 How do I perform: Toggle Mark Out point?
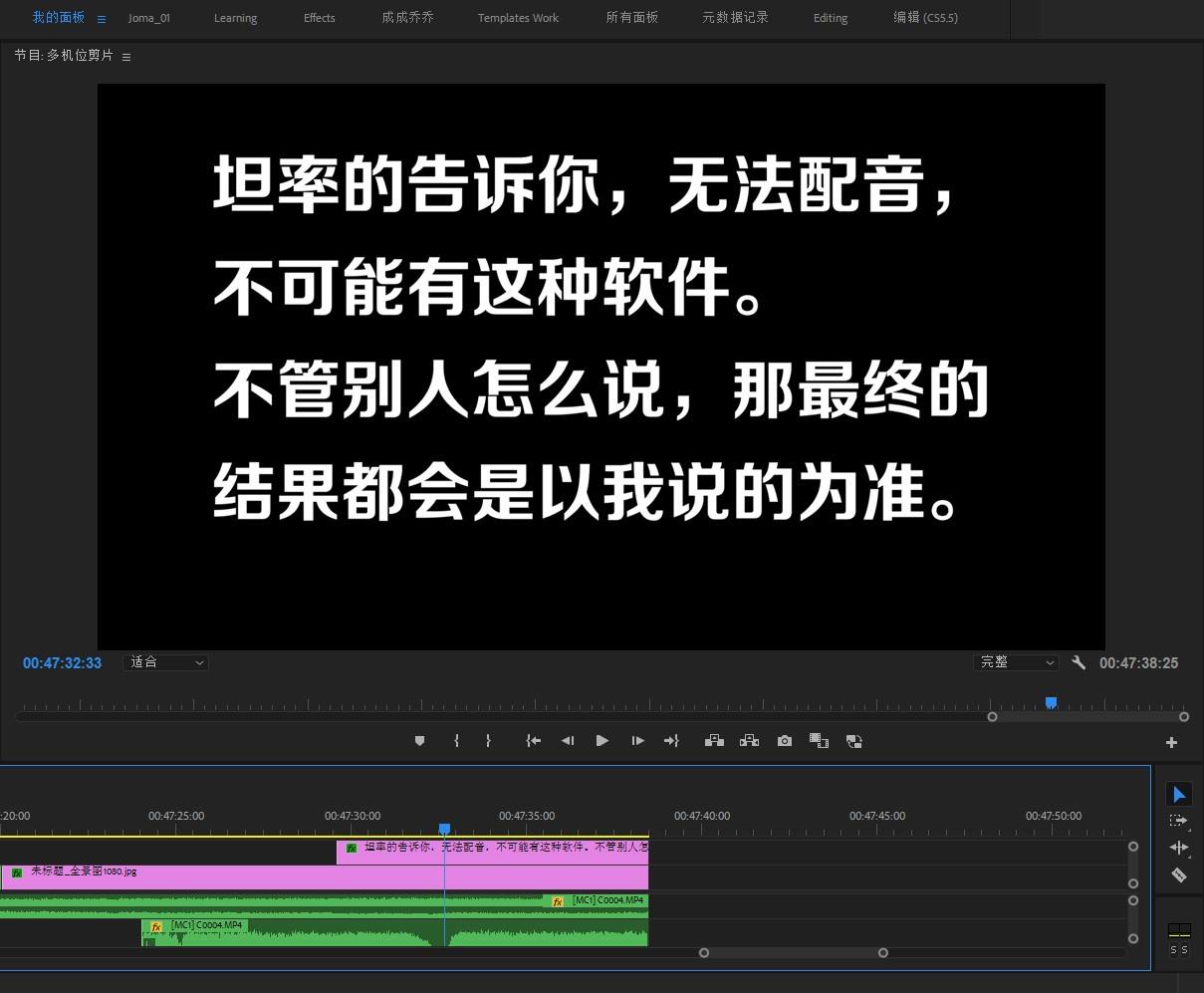point(488,740)
